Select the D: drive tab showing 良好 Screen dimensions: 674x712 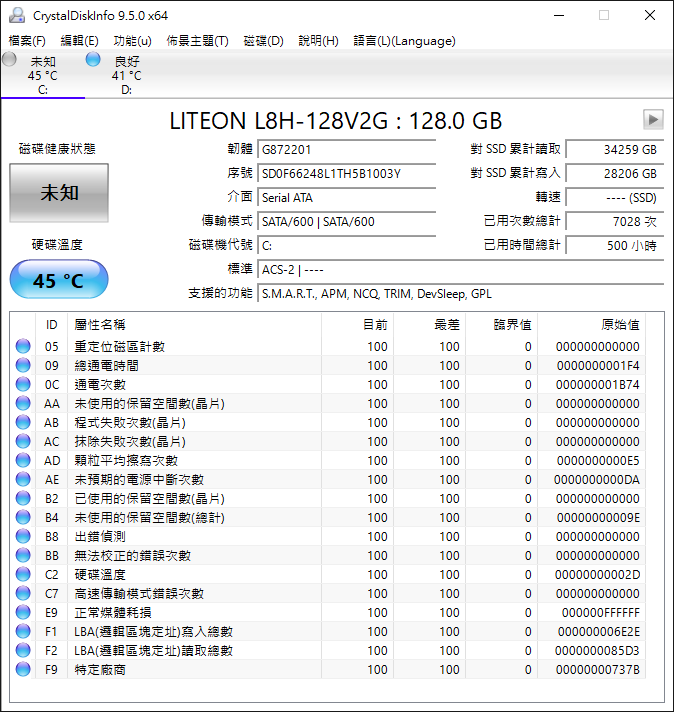click(x=126, y=75)
